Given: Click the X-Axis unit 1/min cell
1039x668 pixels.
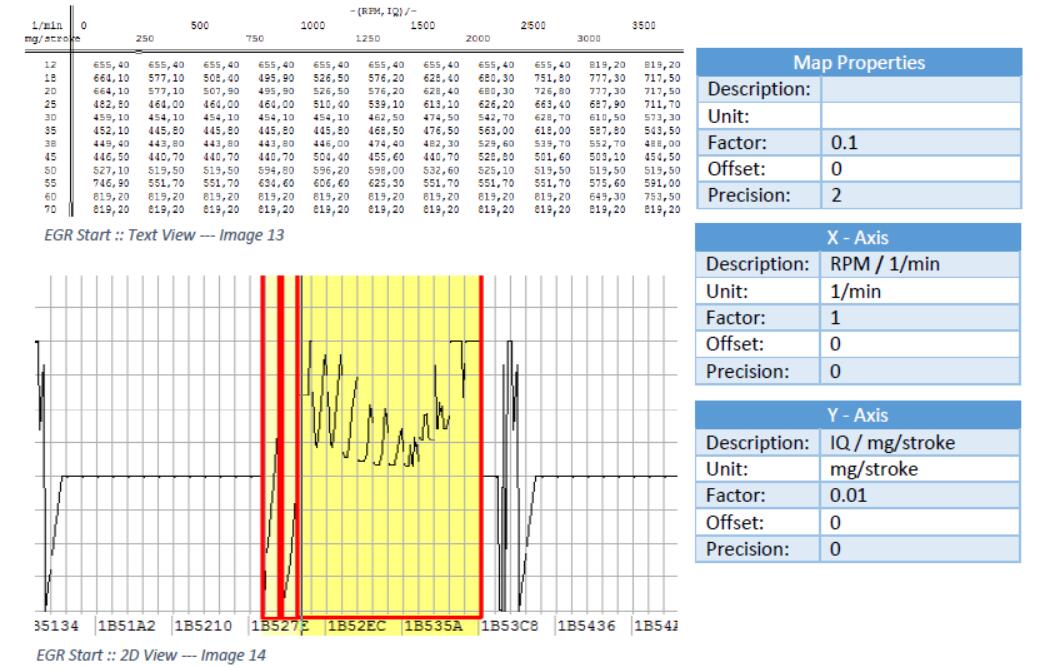Looking at the screenshot, I should tap(920, 291).
